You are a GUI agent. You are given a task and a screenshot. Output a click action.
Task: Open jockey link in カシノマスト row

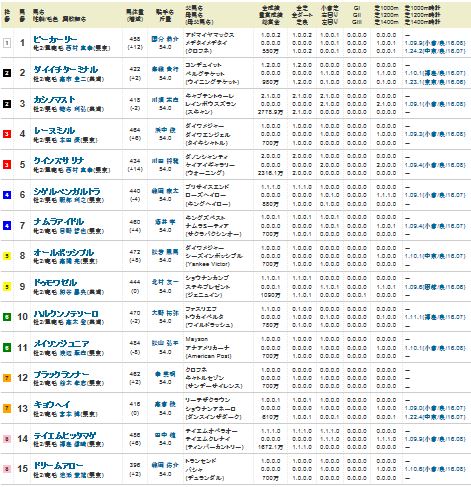point(165,100)
